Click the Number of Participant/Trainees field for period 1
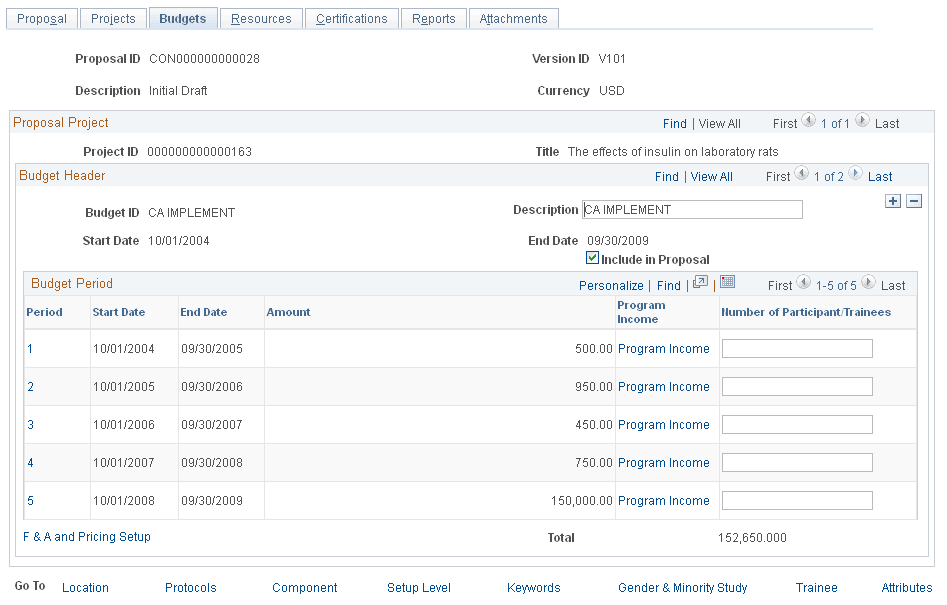 (796, 348)
